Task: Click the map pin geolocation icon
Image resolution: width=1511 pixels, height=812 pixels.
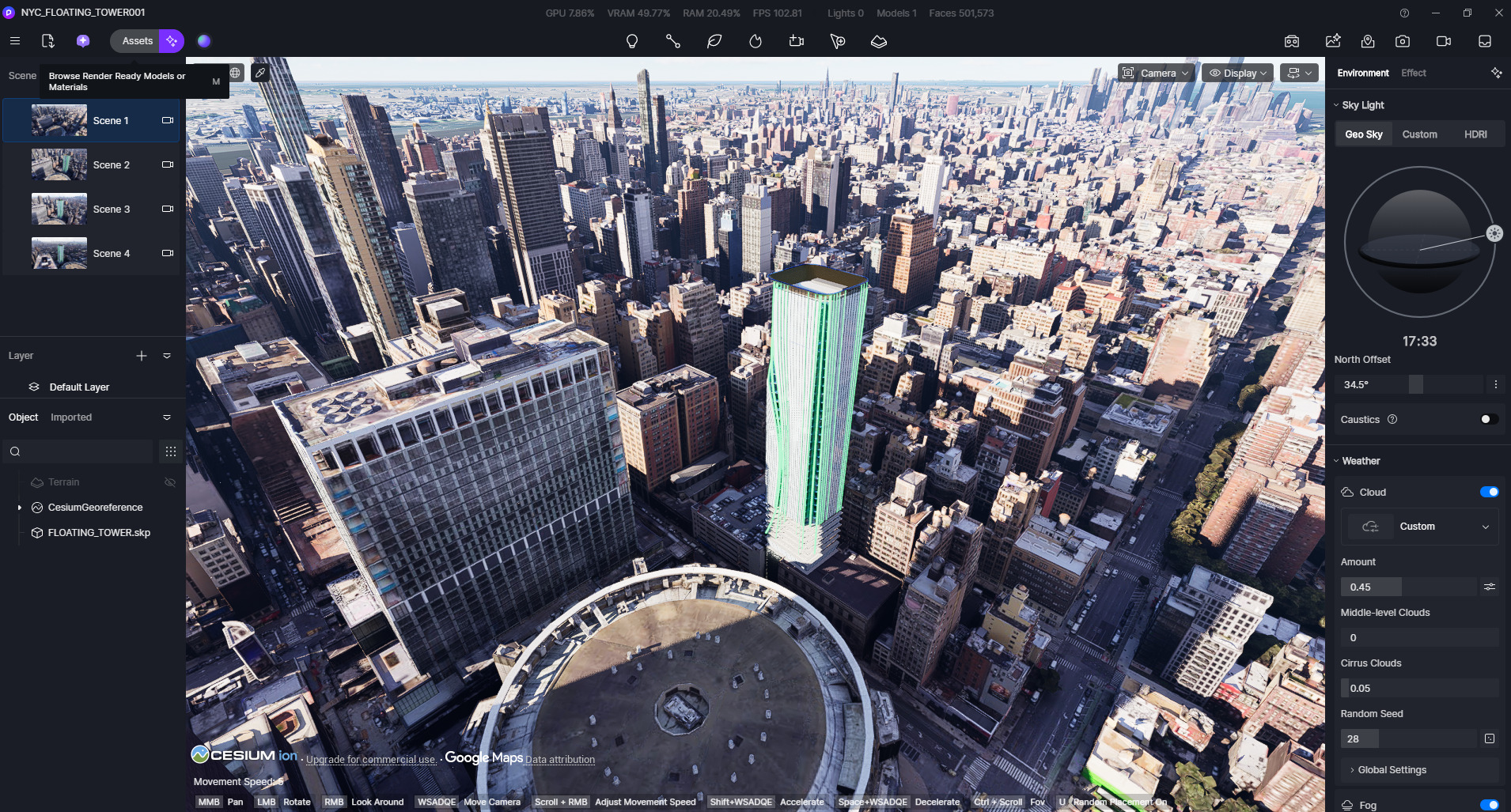Action: [x=1368, y=41]
